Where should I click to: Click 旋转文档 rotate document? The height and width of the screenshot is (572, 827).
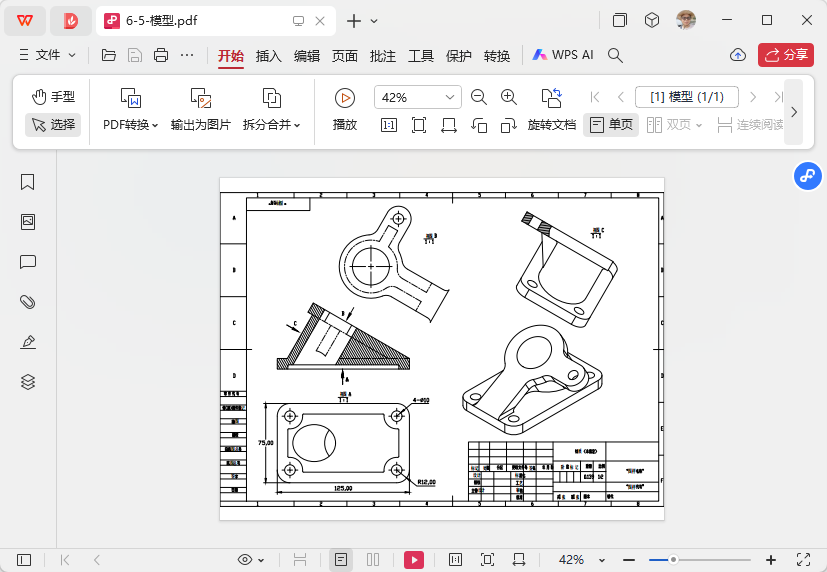coord(552,110)
